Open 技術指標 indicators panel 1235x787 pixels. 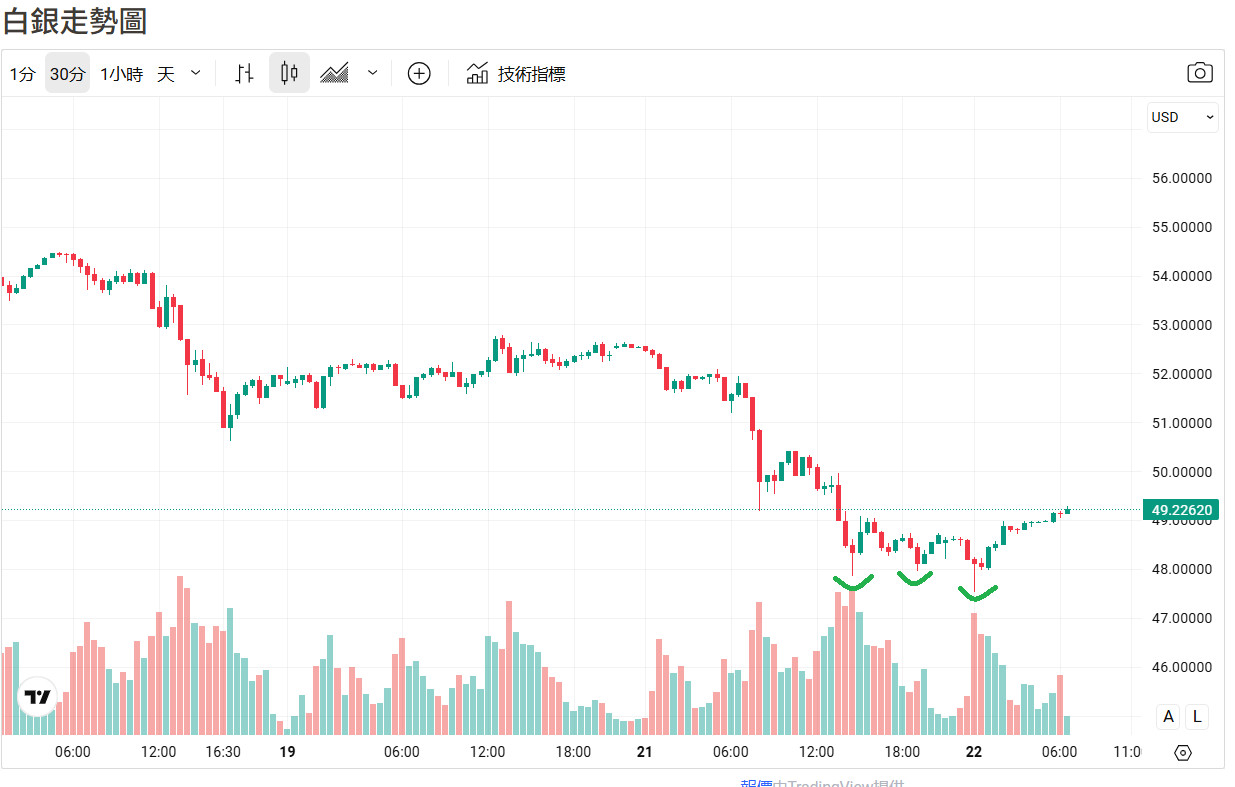[x=516, y=73]
